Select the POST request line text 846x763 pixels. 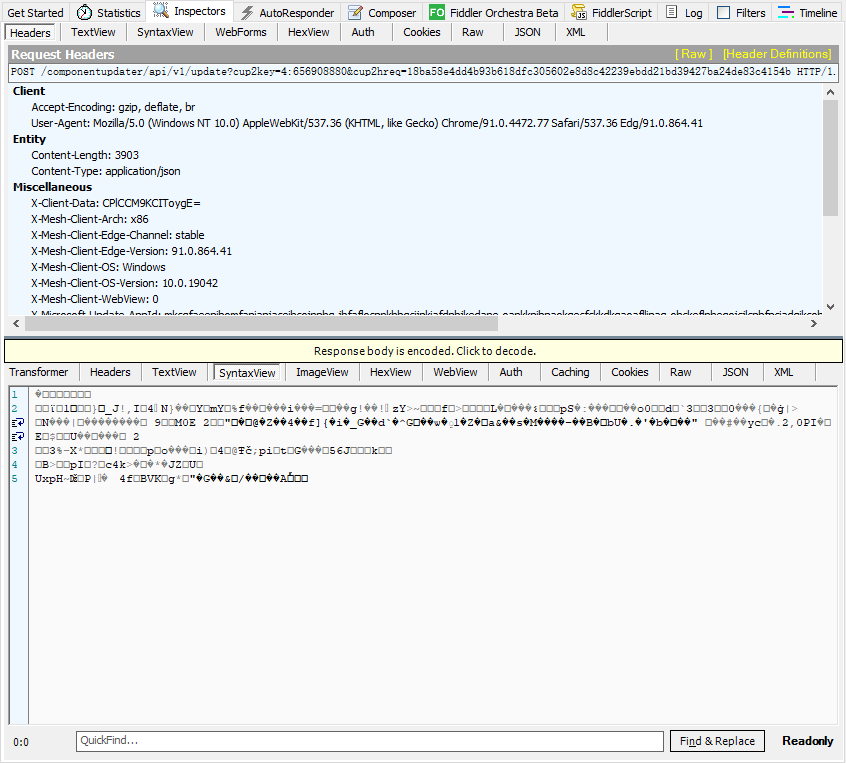pos(424,72)
